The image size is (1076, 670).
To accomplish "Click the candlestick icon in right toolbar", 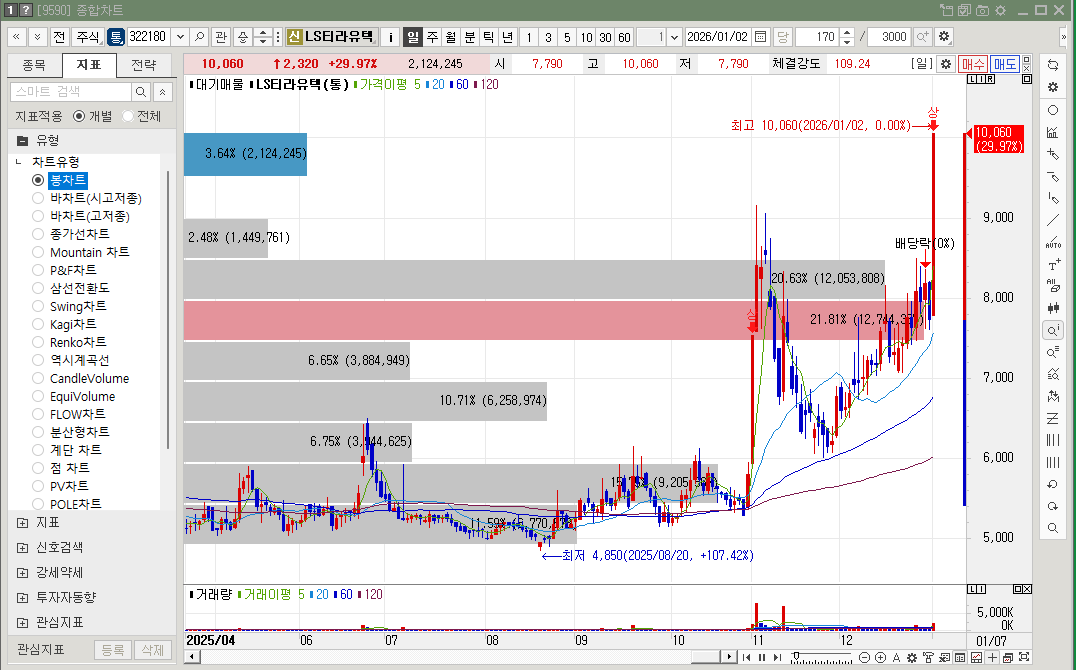I will pos(1053,308).
